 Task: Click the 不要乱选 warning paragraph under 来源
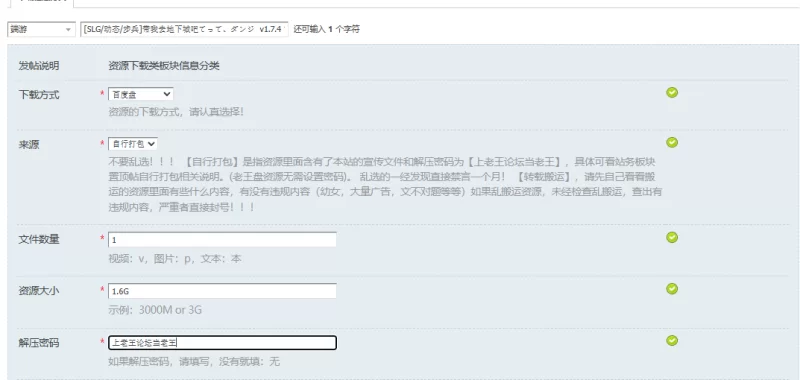pos(385,185)
